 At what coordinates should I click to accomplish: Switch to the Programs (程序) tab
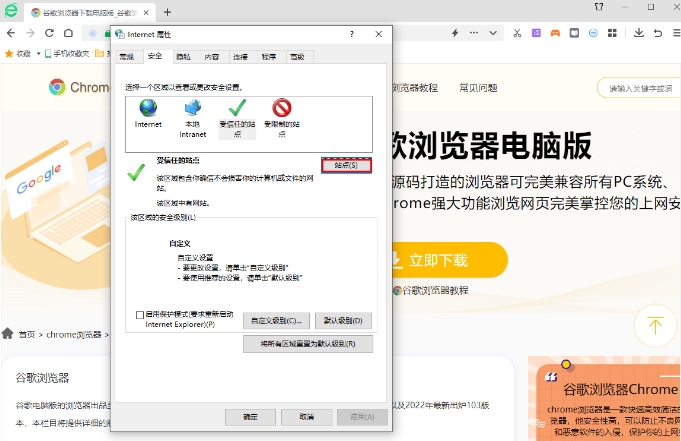(269, 57)
